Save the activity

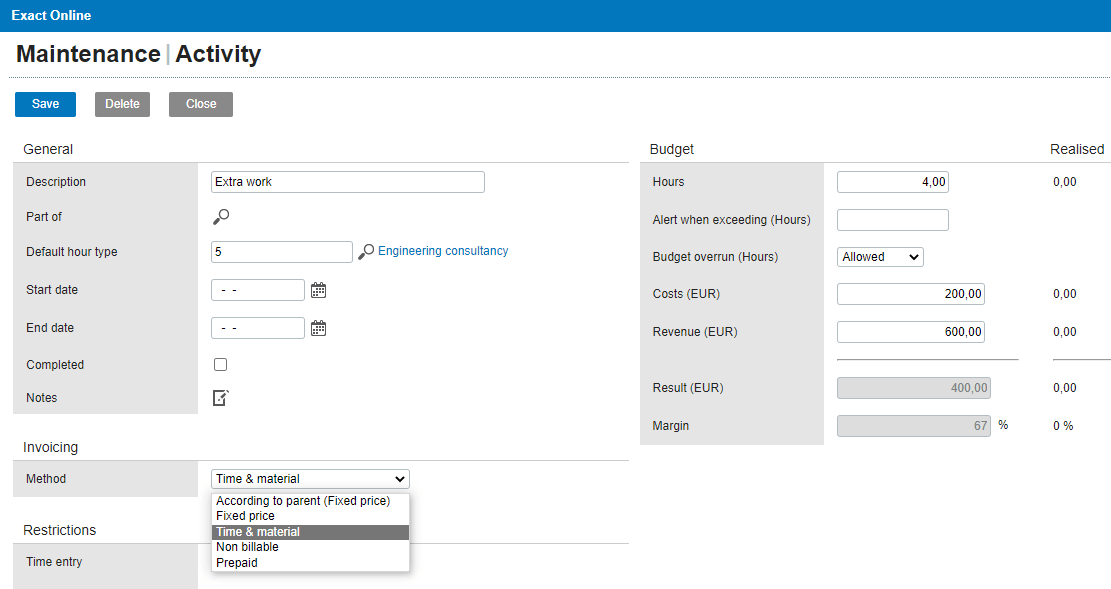(x=45, y=104)
